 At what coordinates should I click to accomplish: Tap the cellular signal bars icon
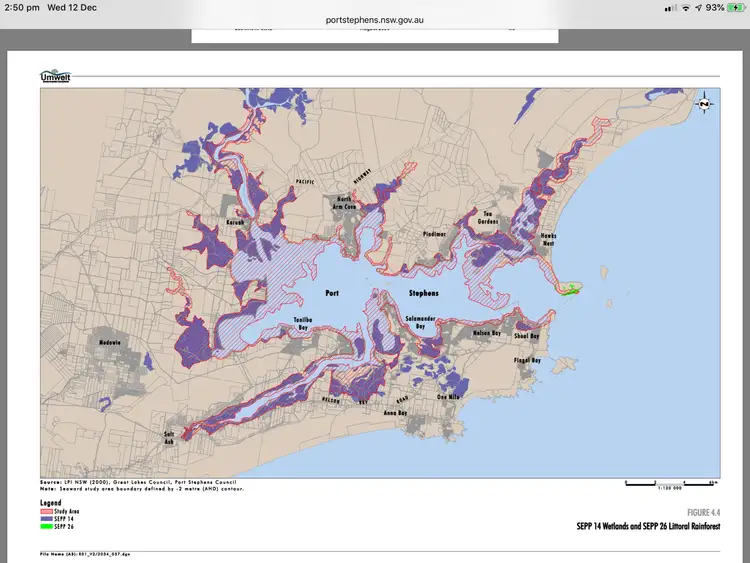pos(670,8)
